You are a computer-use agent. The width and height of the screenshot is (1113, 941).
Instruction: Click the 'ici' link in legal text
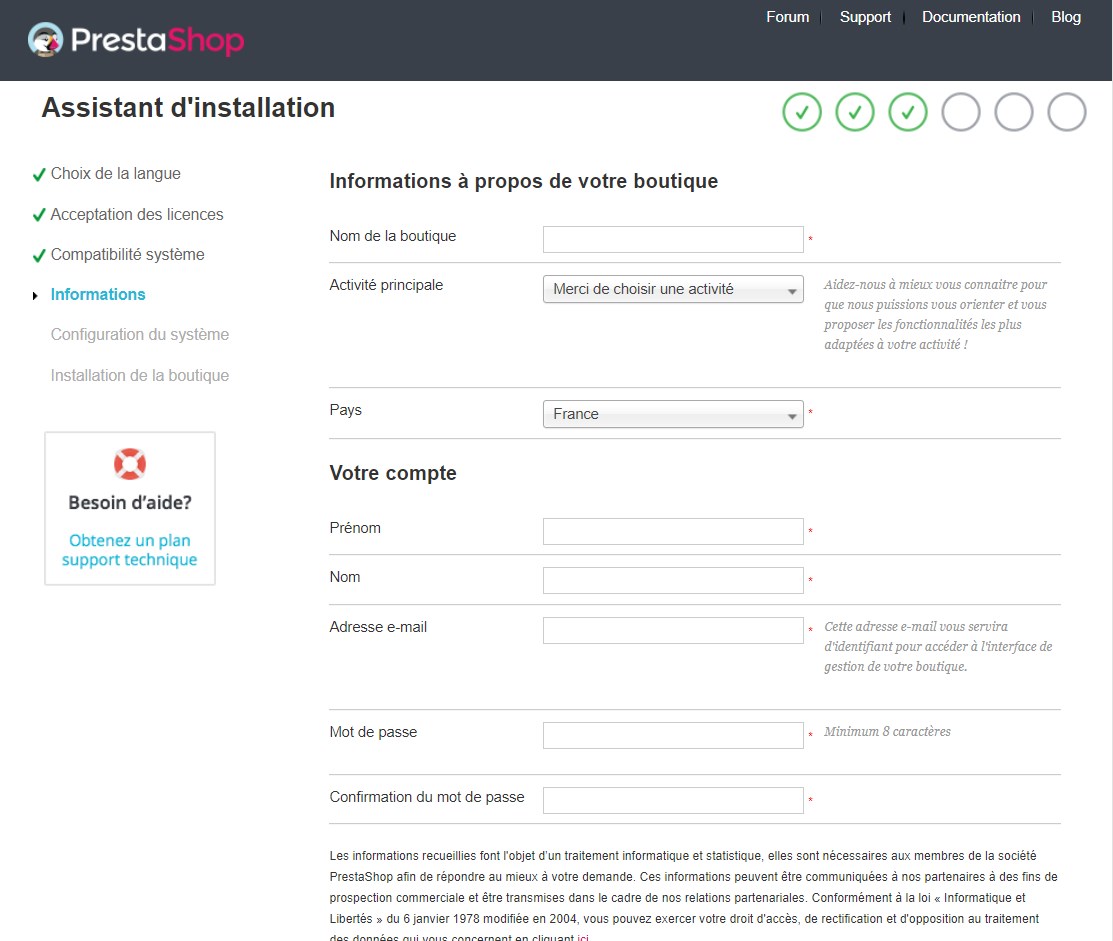point(583,937)
